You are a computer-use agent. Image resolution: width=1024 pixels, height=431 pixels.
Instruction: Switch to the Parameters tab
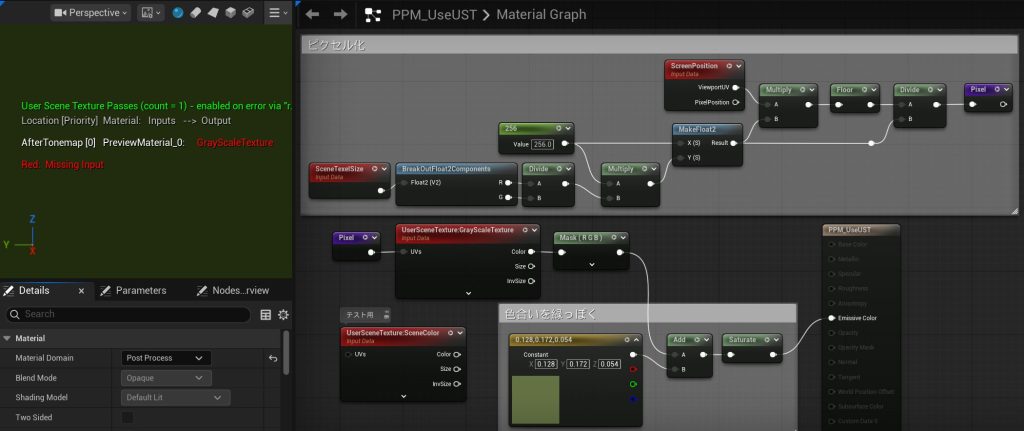pos(141,290)
